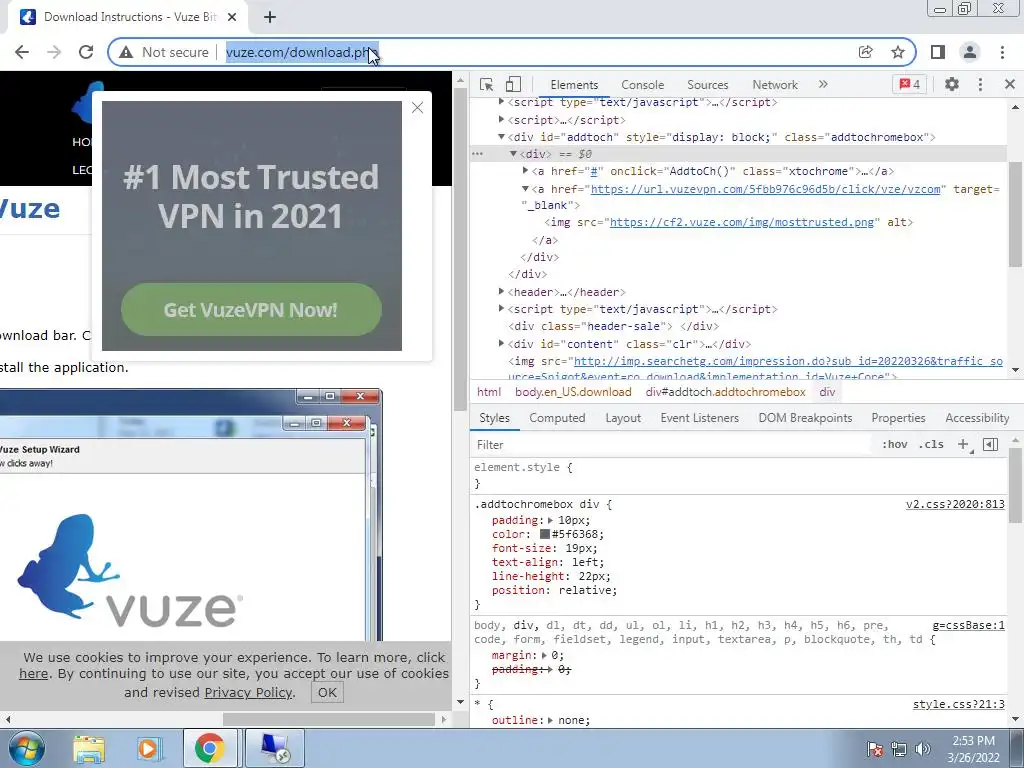Click the Action Center flag tray icon
This screenshot has height=768, width=1024.
(874, 749)
